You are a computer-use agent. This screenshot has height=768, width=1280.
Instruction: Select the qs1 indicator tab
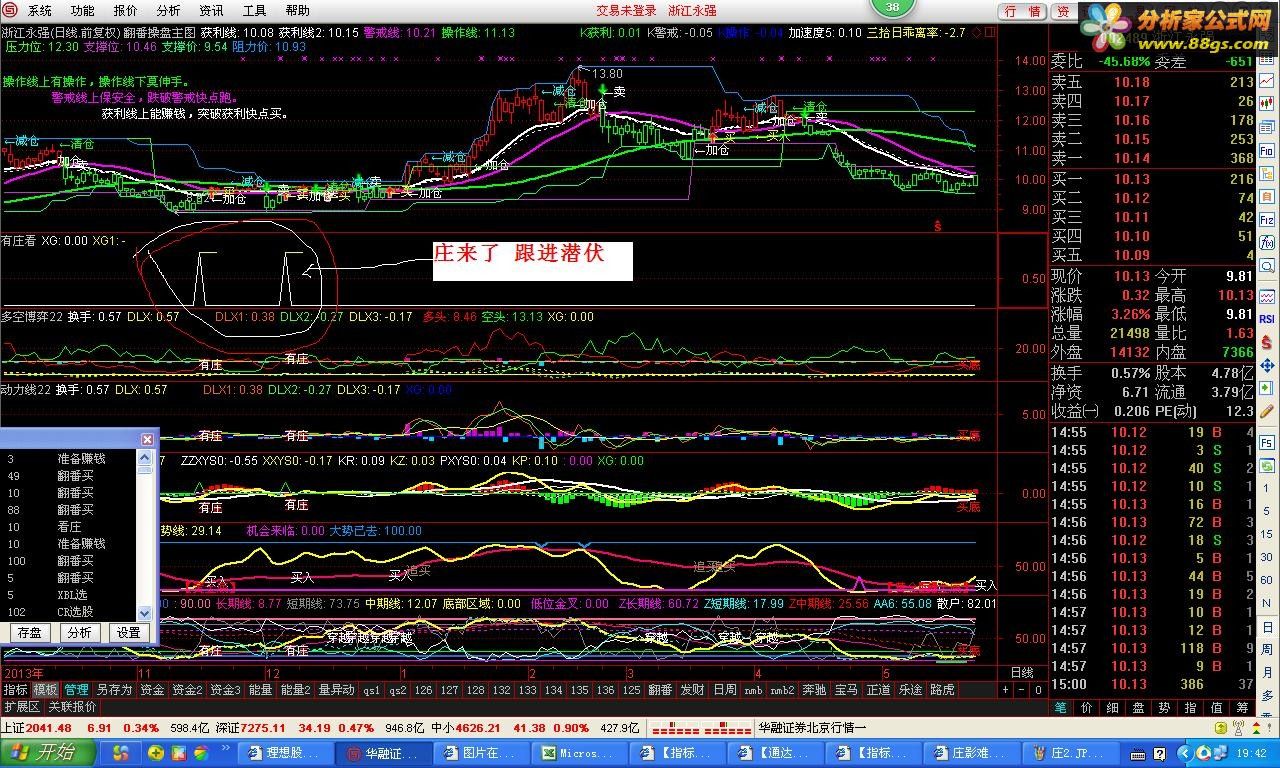pyautogui.click(x=371, y=690)
